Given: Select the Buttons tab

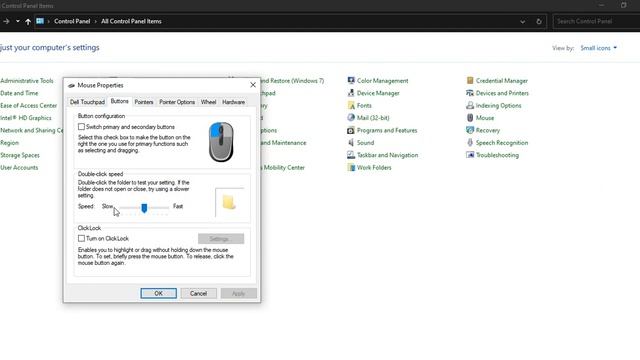Looking at the screenshot, I should click(x=120, y=101).
